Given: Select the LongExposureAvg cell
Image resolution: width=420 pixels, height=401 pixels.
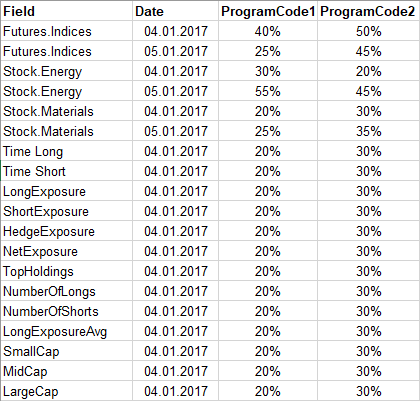Looking at the screenshot, I should coord(67,331).
